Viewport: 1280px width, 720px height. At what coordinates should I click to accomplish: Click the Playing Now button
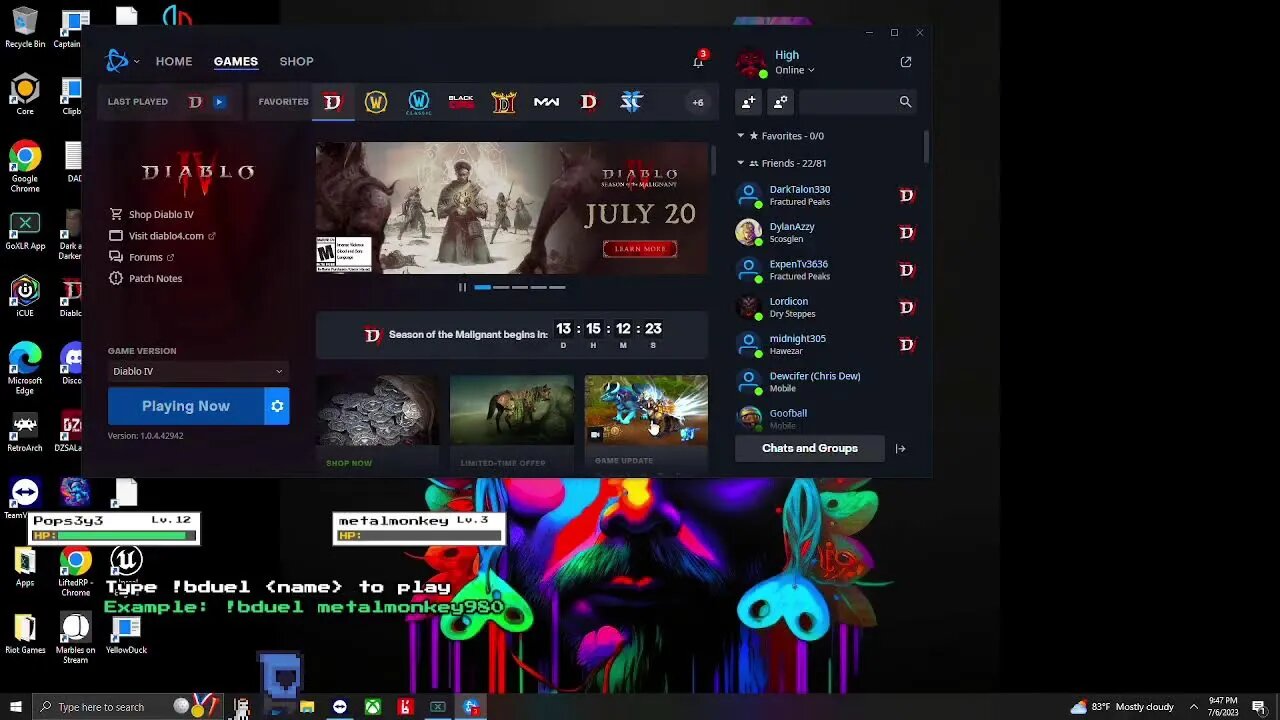point(186,406)
